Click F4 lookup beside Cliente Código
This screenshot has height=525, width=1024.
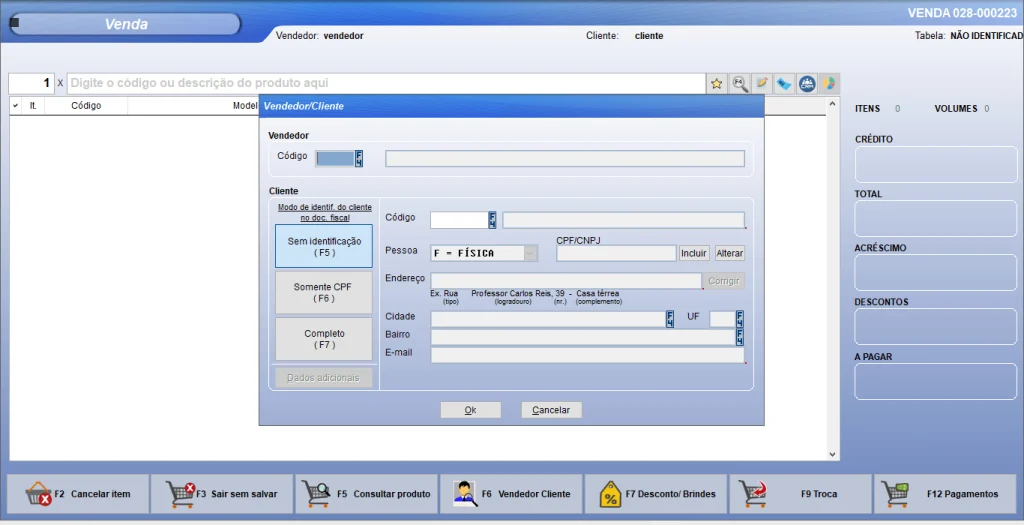pyautogui.click(x=492, y=220)
